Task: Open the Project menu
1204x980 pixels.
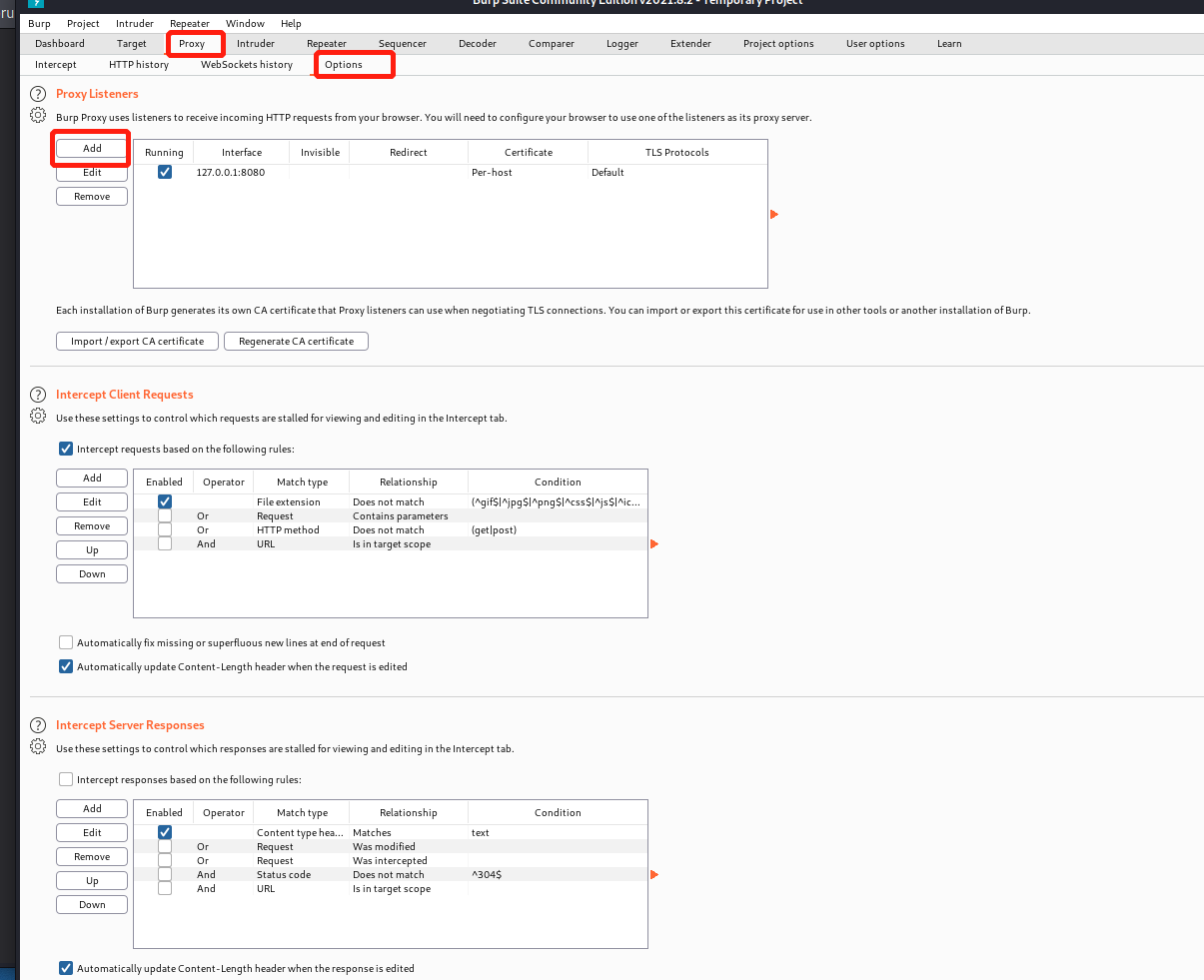Action: [83, 24]
